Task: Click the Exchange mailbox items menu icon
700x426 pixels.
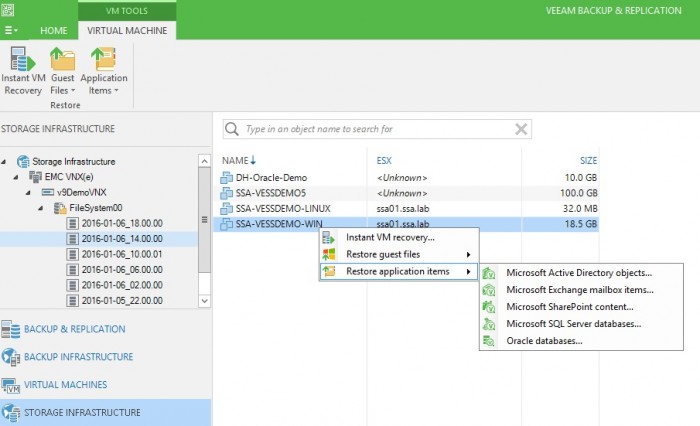Action: pyautogui.click(x=489, y=290)
